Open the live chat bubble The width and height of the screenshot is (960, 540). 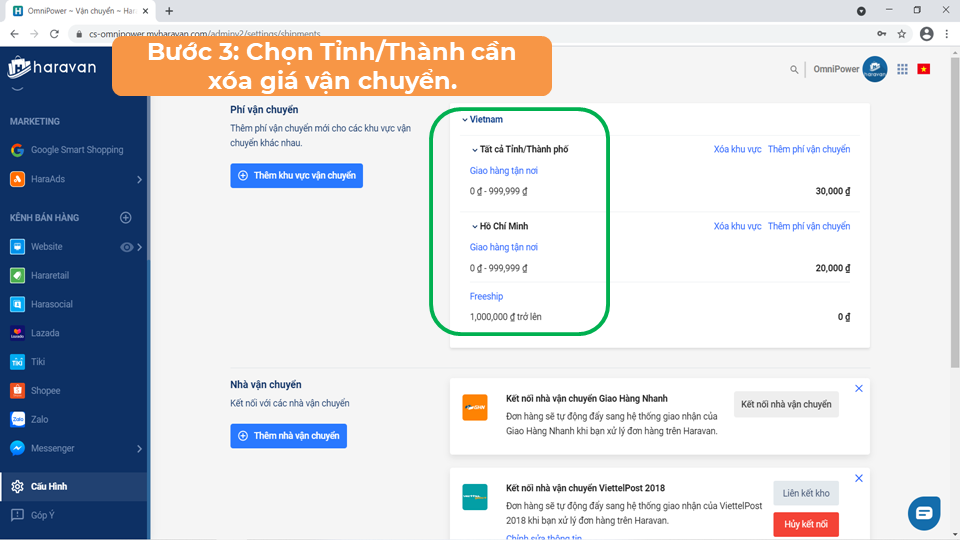coord(924,513)
